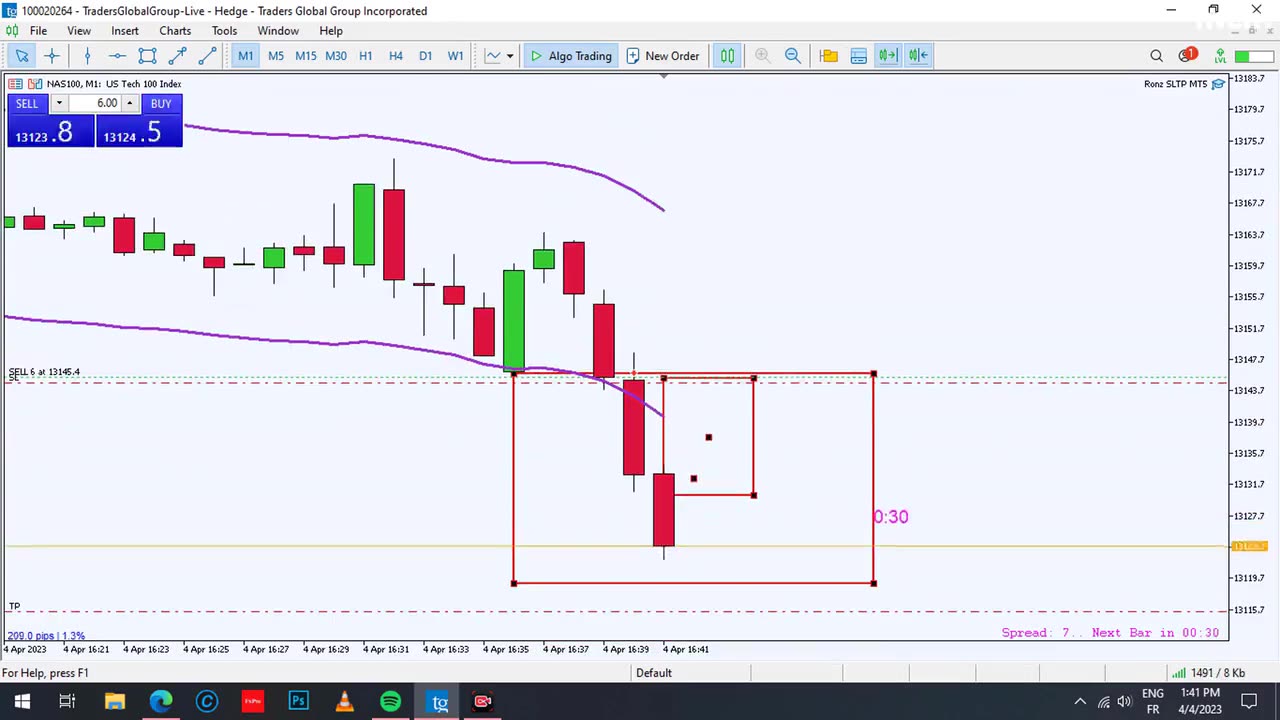Open the volume dropdown in trade panel
The width and height of the screenshot is (1280, 720).
point(58,104)
